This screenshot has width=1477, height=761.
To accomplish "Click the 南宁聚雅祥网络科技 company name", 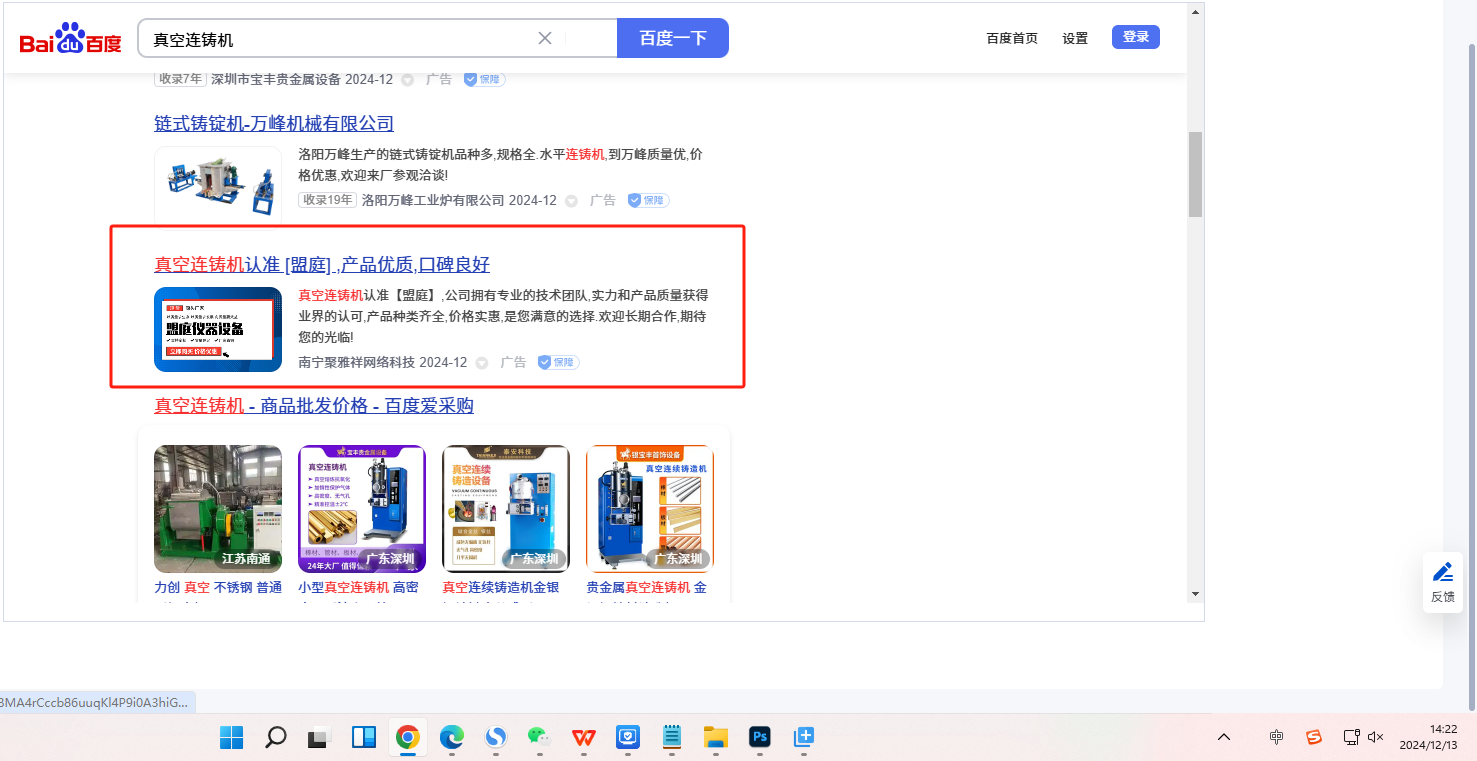I will (x=356, y=362).
